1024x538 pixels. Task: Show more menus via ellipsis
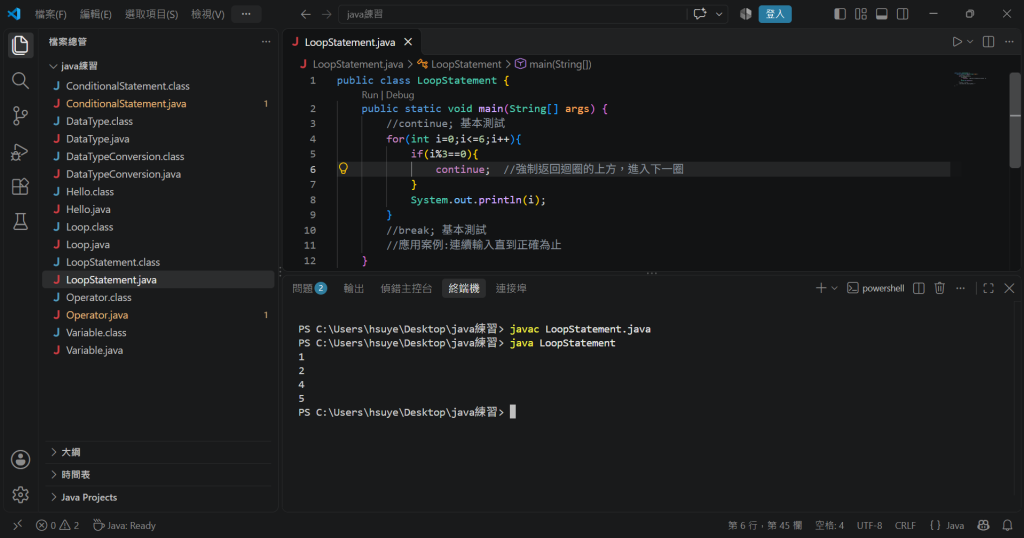click(246, 14)
